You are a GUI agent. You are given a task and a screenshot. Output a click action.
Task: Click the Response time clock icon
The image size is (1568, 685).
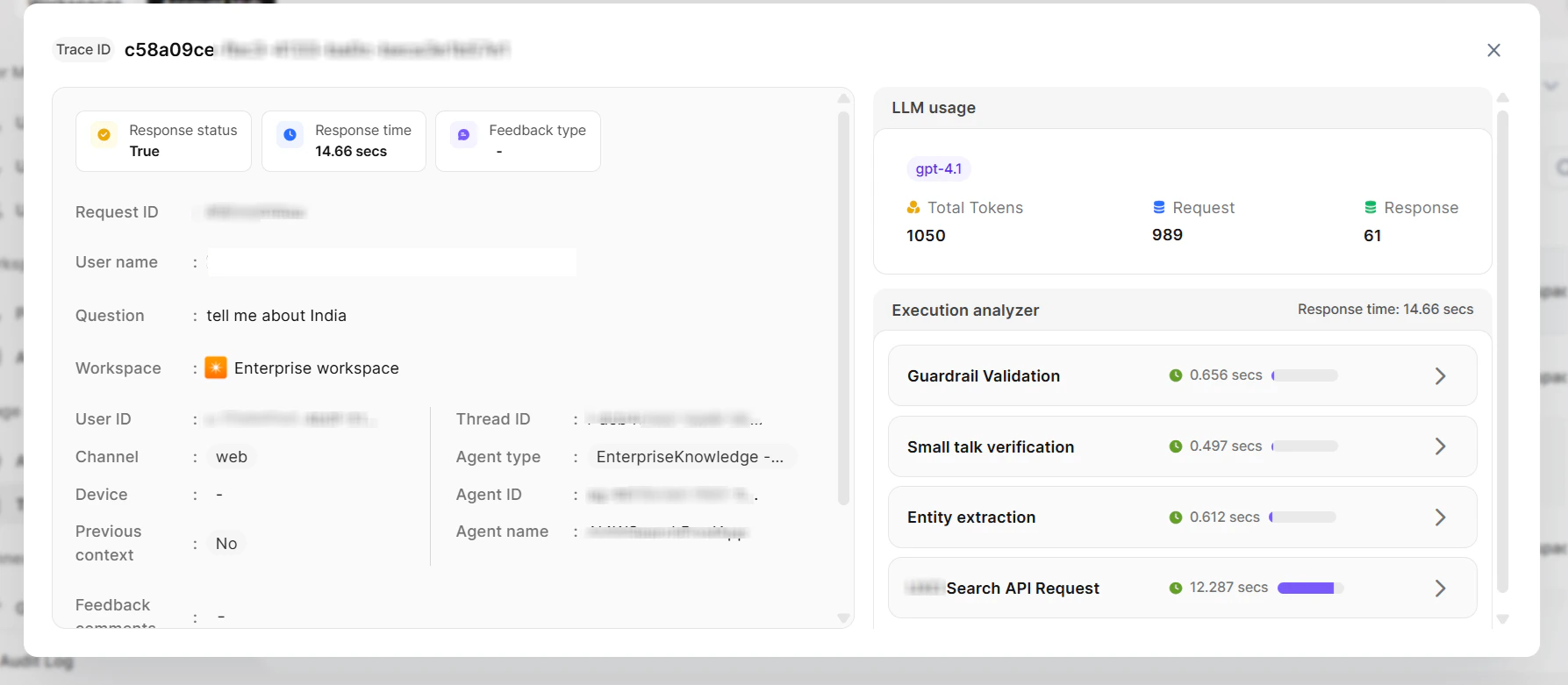[290, 134]
